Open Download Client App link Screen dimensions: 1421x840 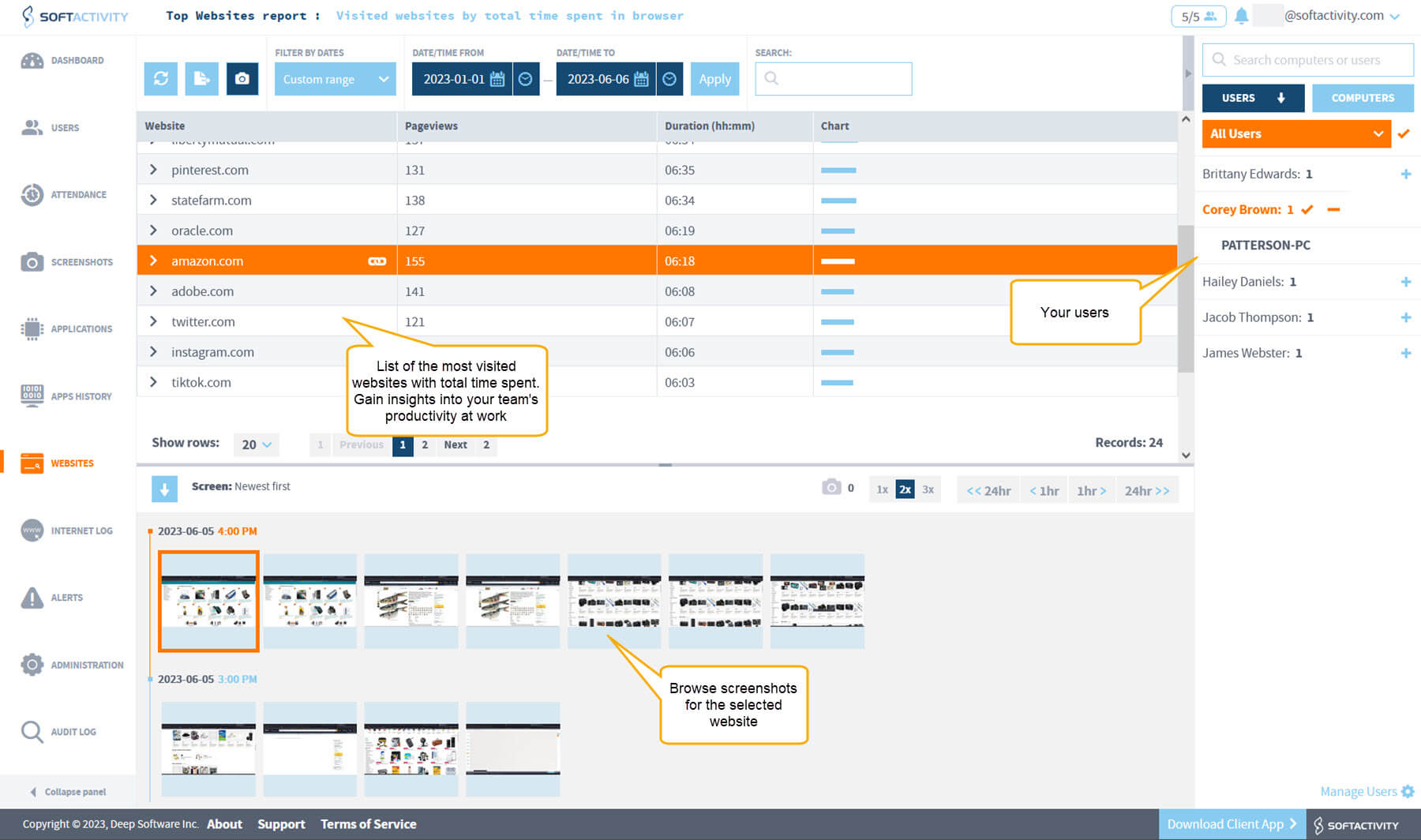click(x=1232, y=824)
